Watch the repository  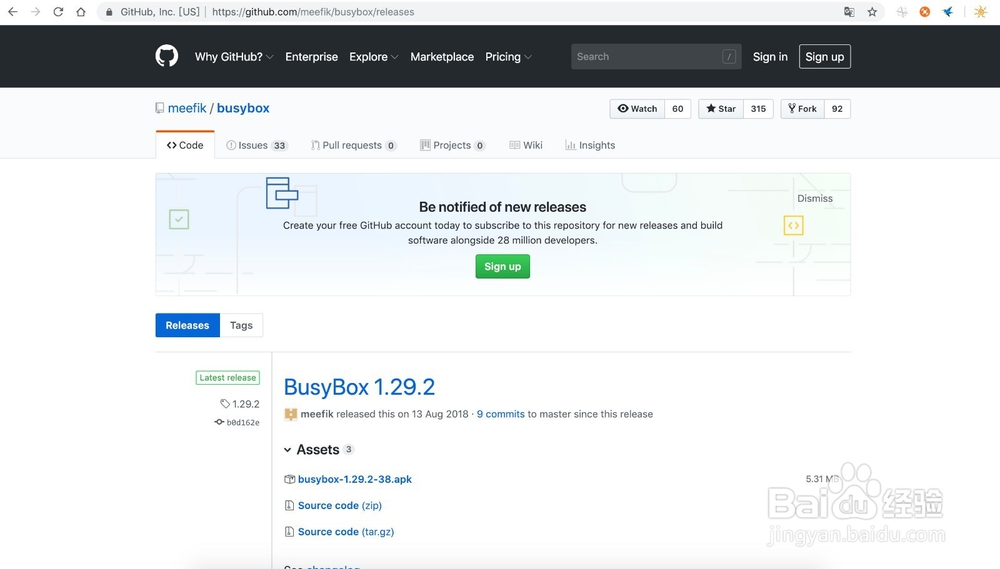click(637, 108)
